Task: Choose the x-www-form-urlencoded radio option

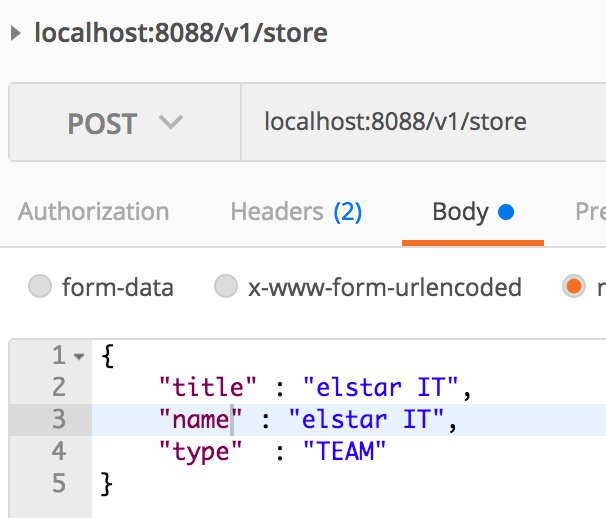Action: pos(226,286)
